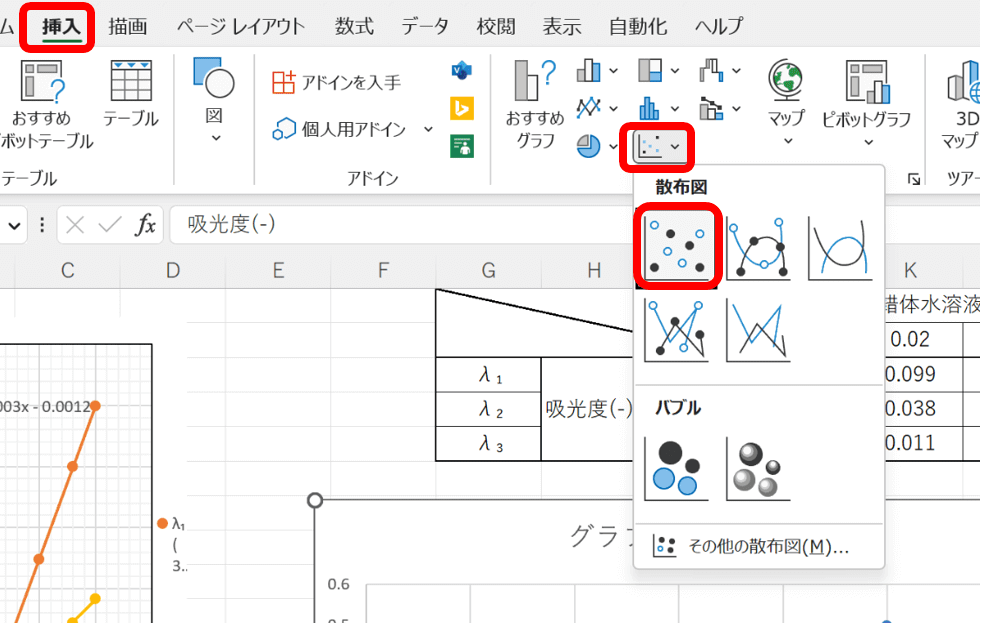983x623 pixels.
Task: Click the cell labeled λ2
Action: (488, 409)
